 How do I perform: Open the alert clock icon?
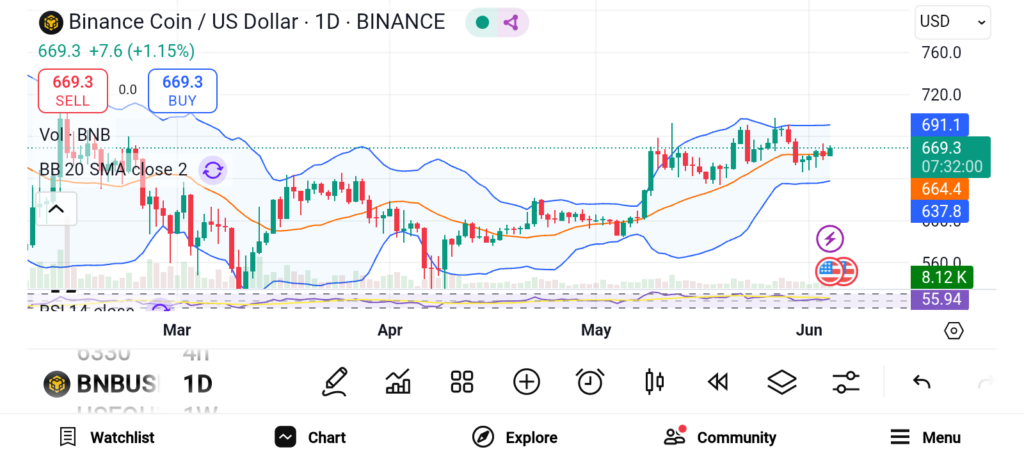[x=590, y=382]
